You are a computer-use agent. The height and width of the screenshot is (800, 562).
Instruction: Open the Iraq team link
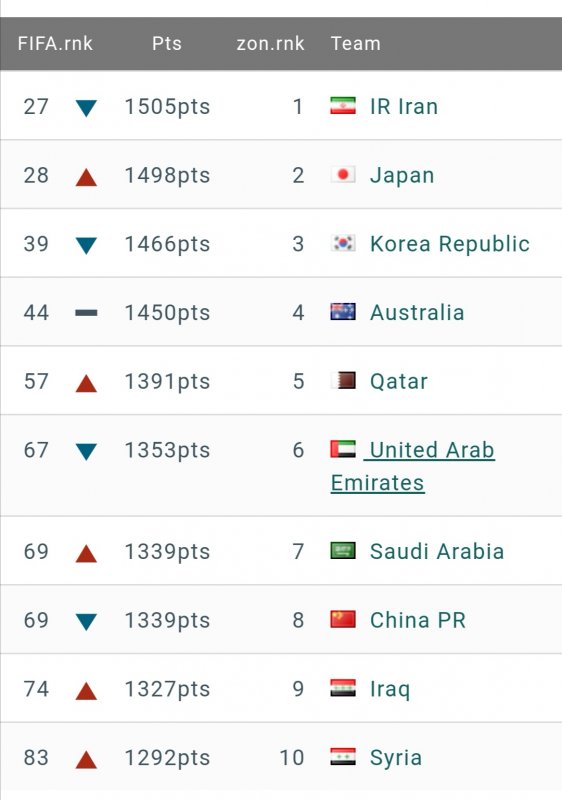[x=390, y=689]
